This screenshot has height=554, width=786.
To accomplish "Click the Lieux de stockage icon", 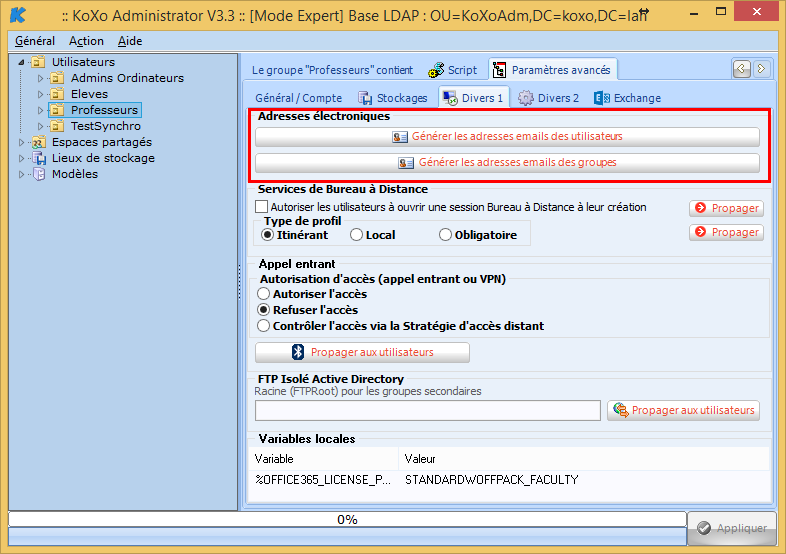I will 39,158.
